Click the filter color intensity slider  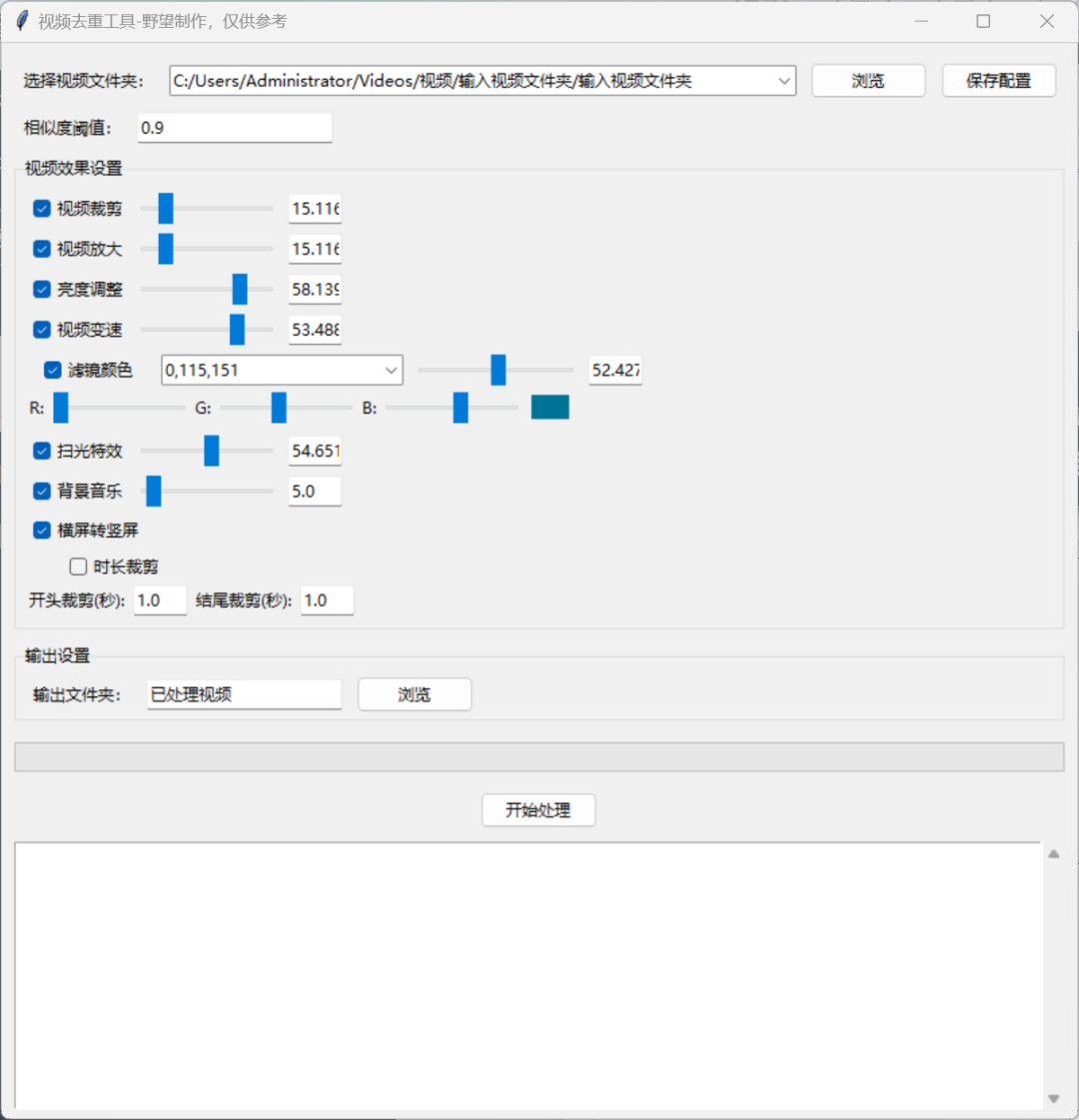pyautogui.click(x=499, y=370)
